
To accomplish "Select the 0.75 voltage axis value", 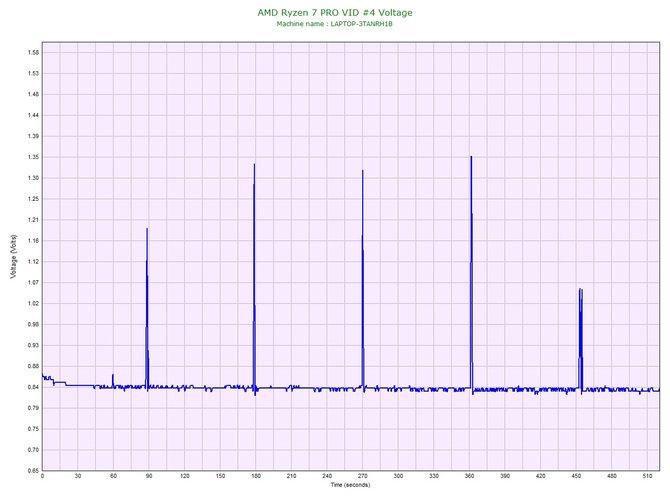I will point(33,429).
